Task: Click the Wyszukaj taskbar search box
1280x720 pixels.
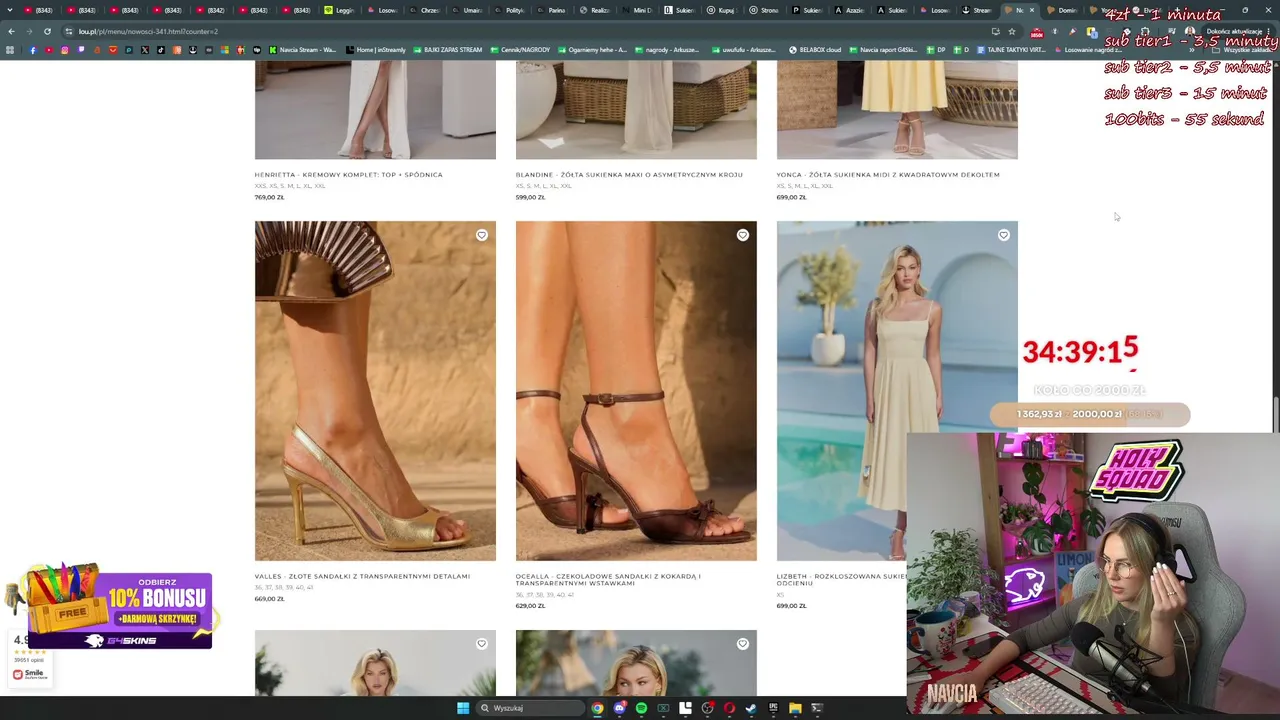Action: point(530,708)
